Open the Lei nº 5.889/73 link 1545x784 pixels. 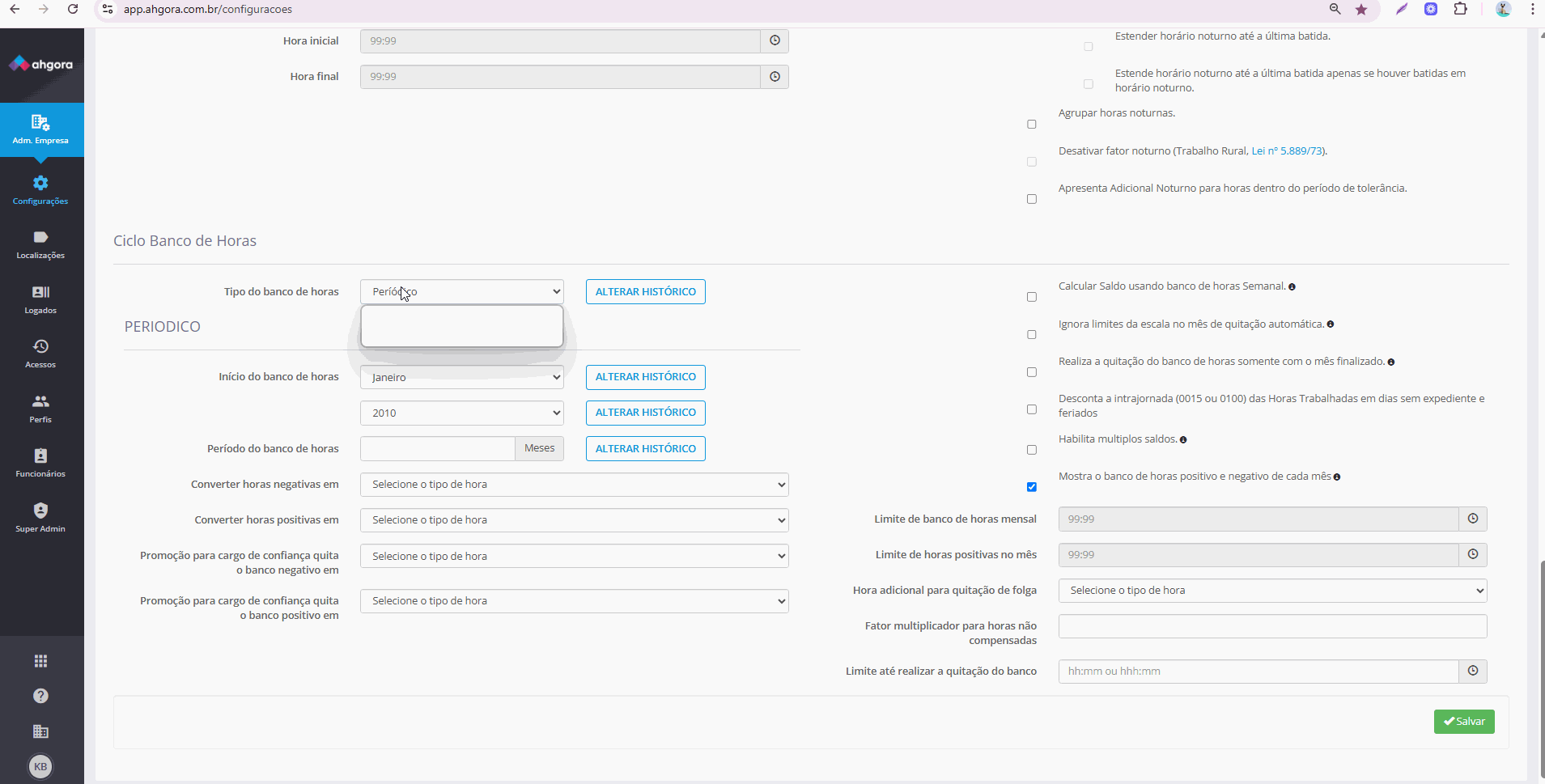coord(1288,151)
